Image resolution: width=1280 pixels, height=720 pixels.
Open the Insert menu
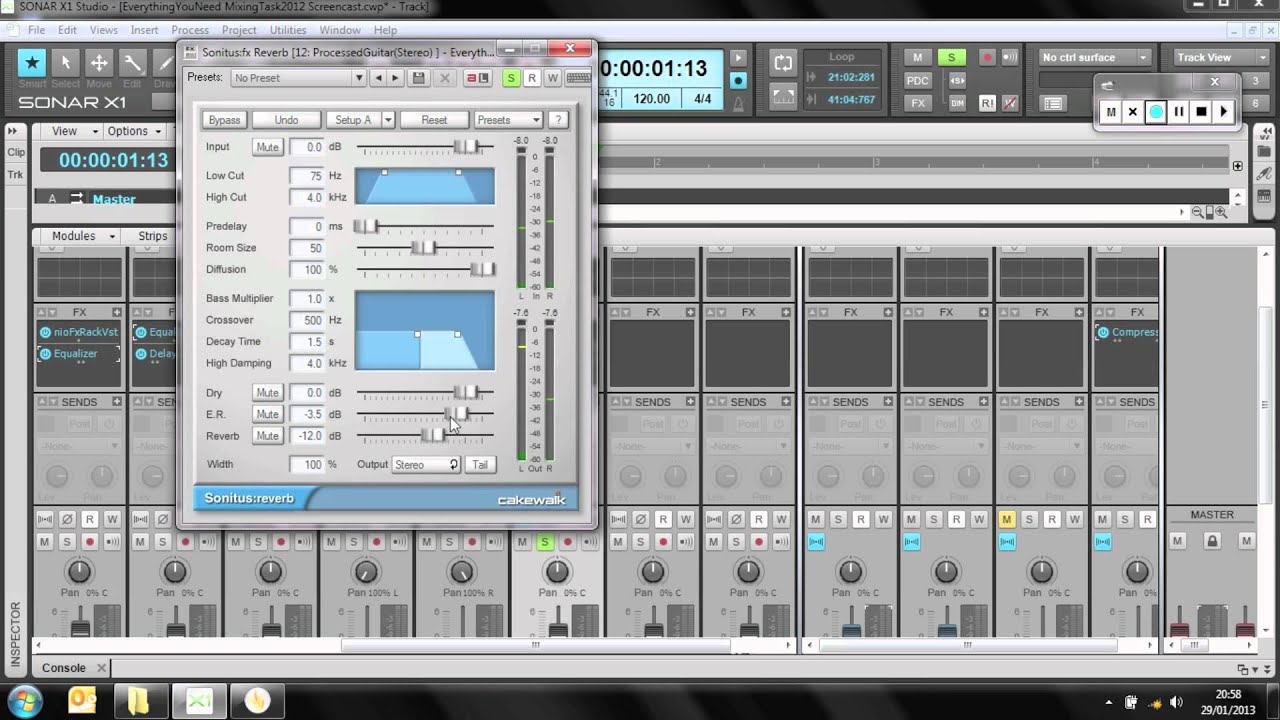[144, 30]
